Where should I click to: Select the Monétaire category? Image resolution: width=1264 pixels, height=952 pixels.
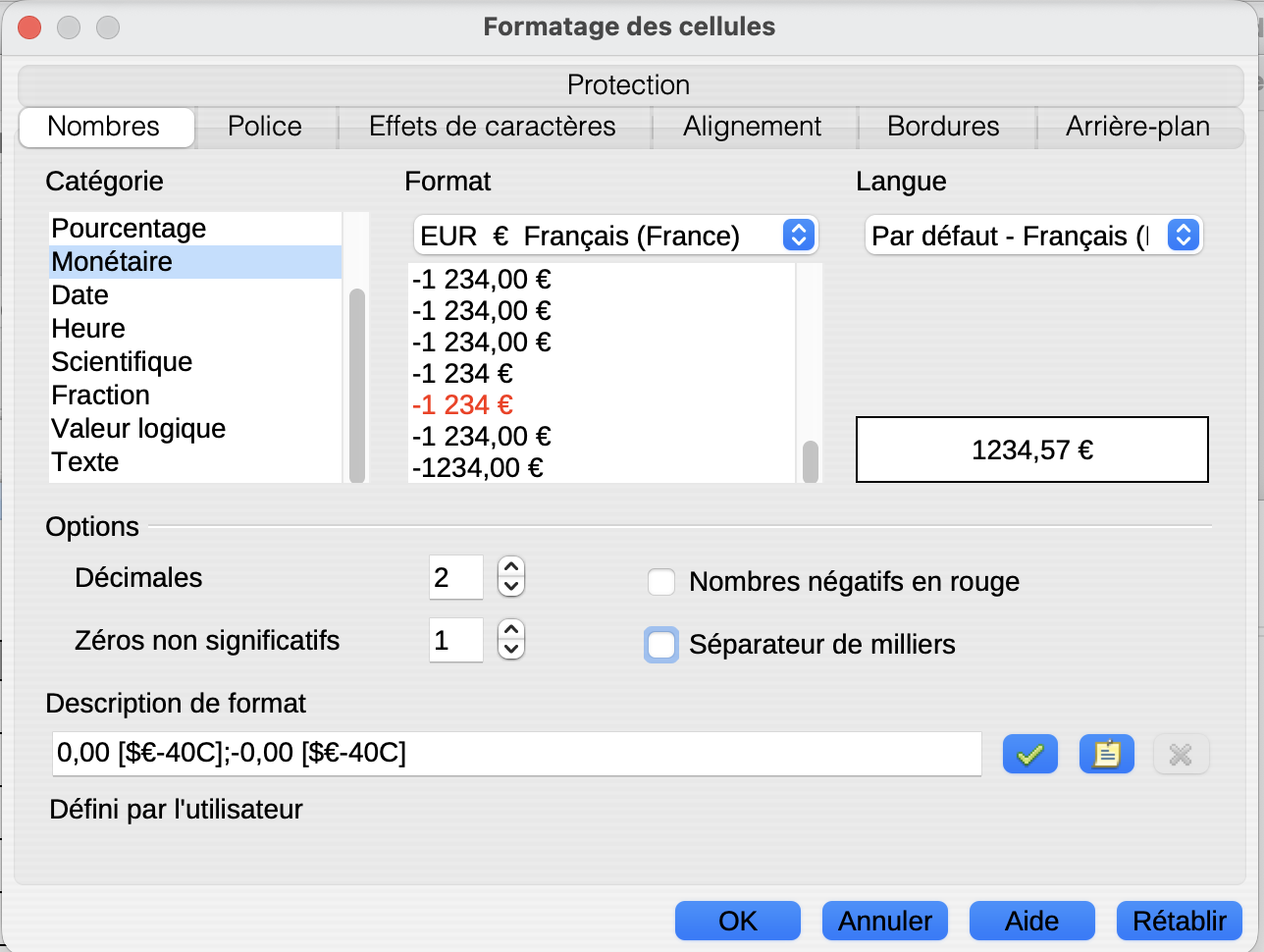click(x=195, y=262)
